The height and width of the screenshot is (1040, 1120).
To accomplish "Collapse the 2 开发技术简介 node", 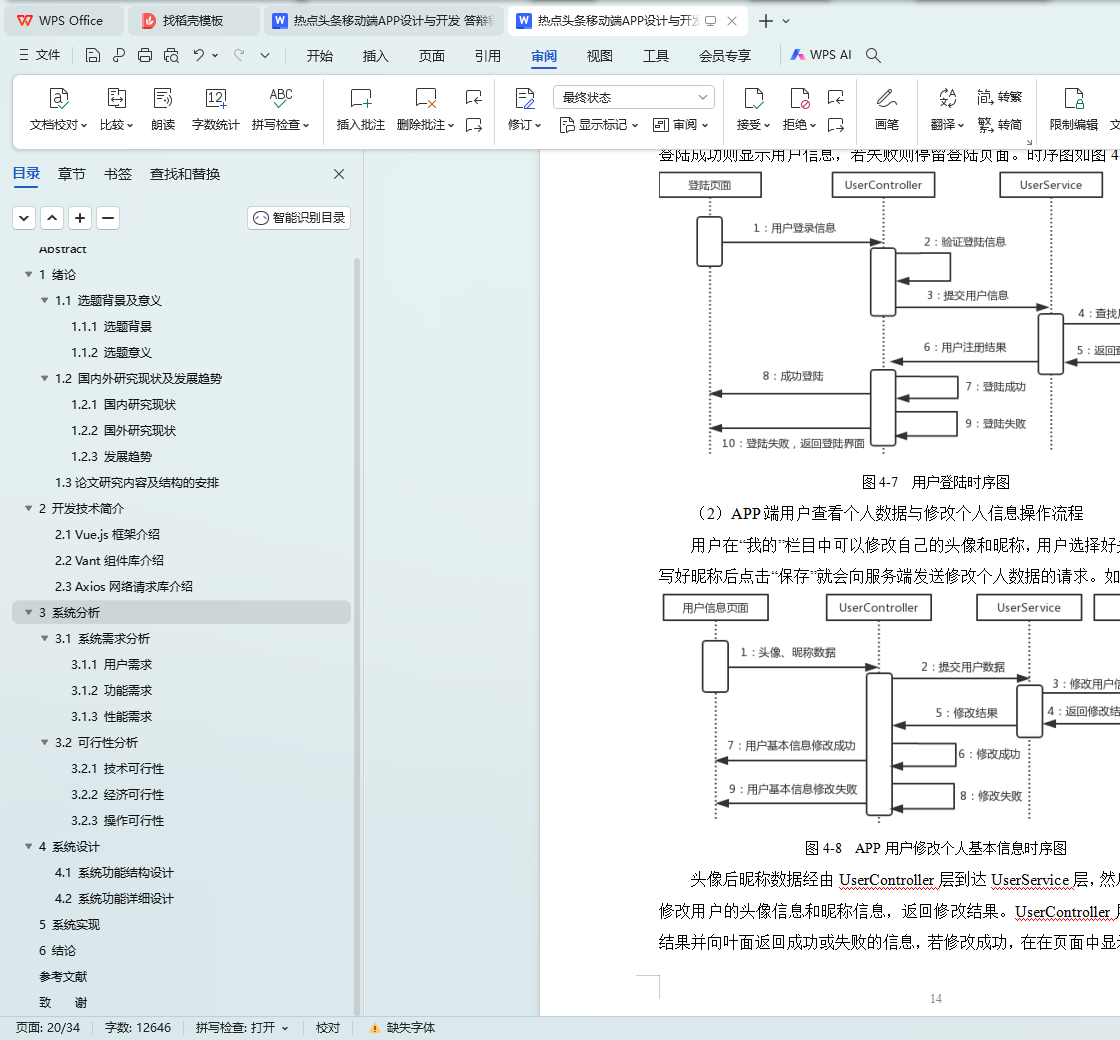I will pyautogui.click(x=29, y=509).
